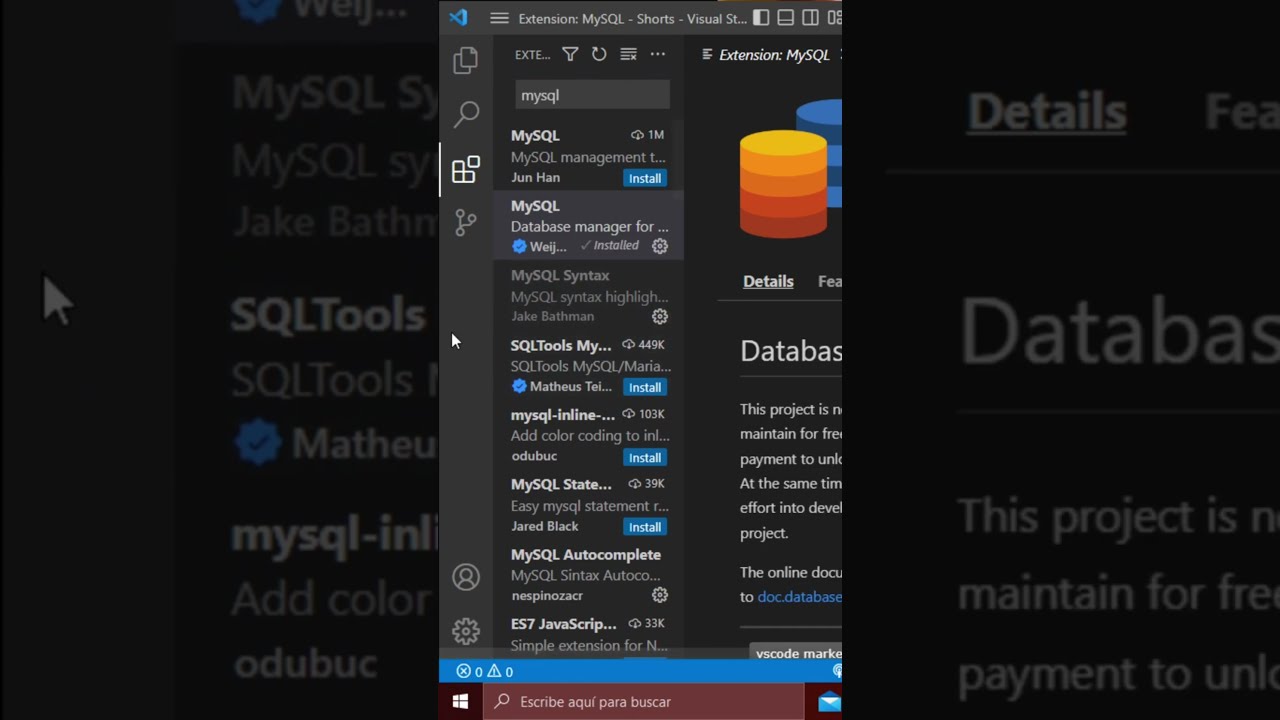Install SQLTools MySQL by Matheus Teixeira
The height and width of the screenshot is (720, 1280).
644,387
